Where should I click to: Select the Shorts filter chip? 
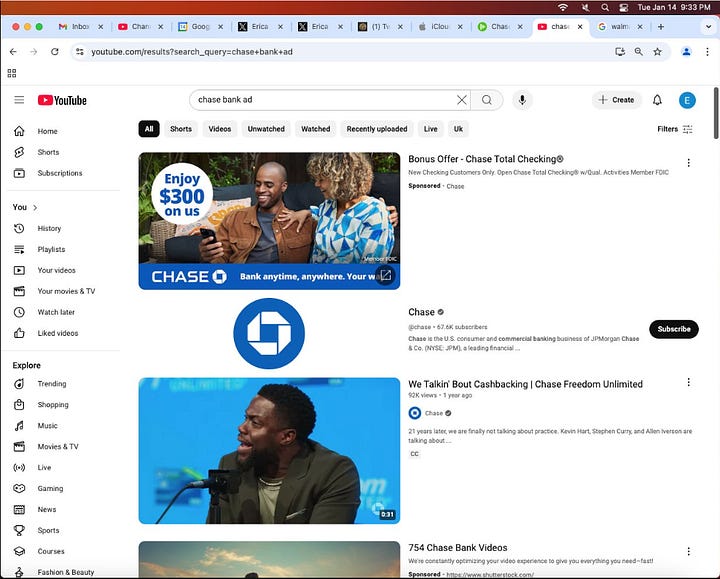181,129
